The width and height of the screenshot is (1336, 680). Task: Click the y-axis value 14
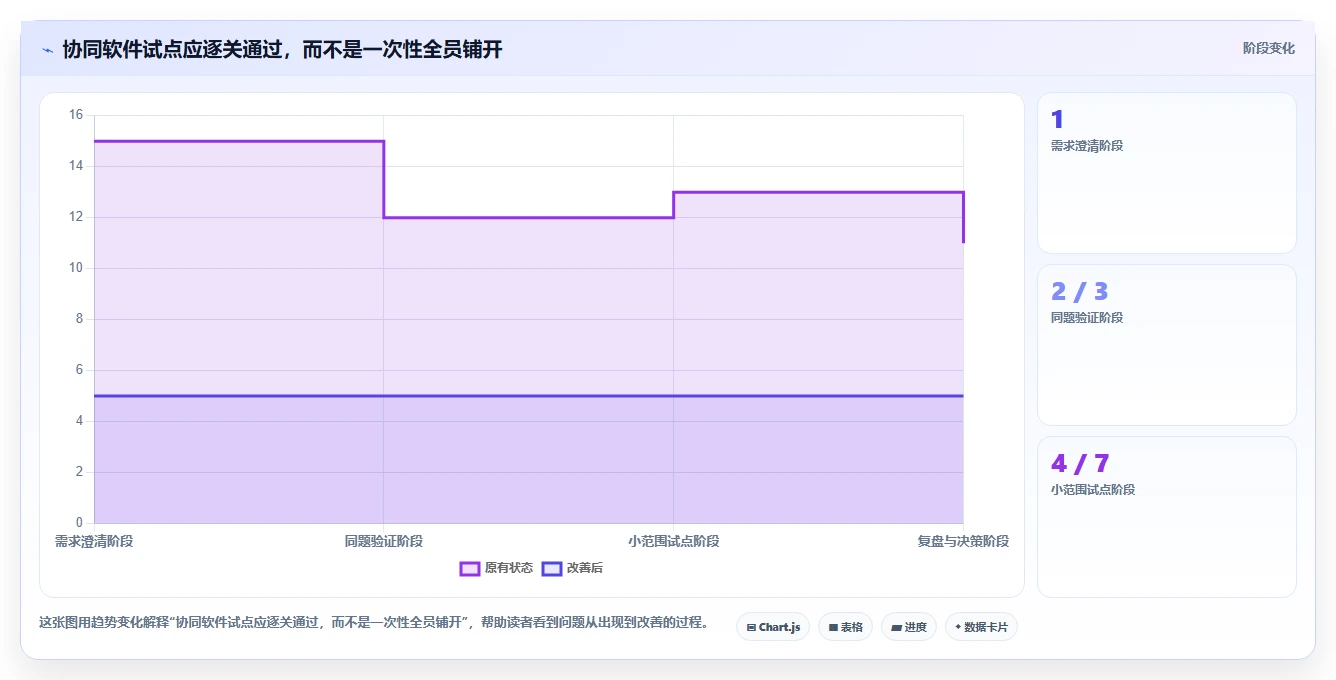pyautogui.click(x=76, y=166)
